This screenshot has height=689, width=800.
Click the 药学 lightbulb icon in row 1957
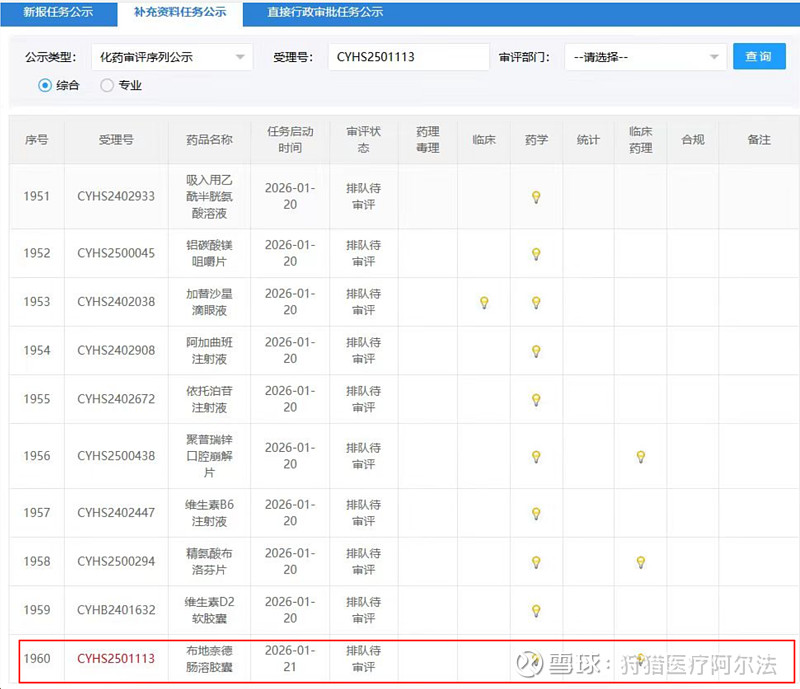pyautogui.click(x=536, y=513)
